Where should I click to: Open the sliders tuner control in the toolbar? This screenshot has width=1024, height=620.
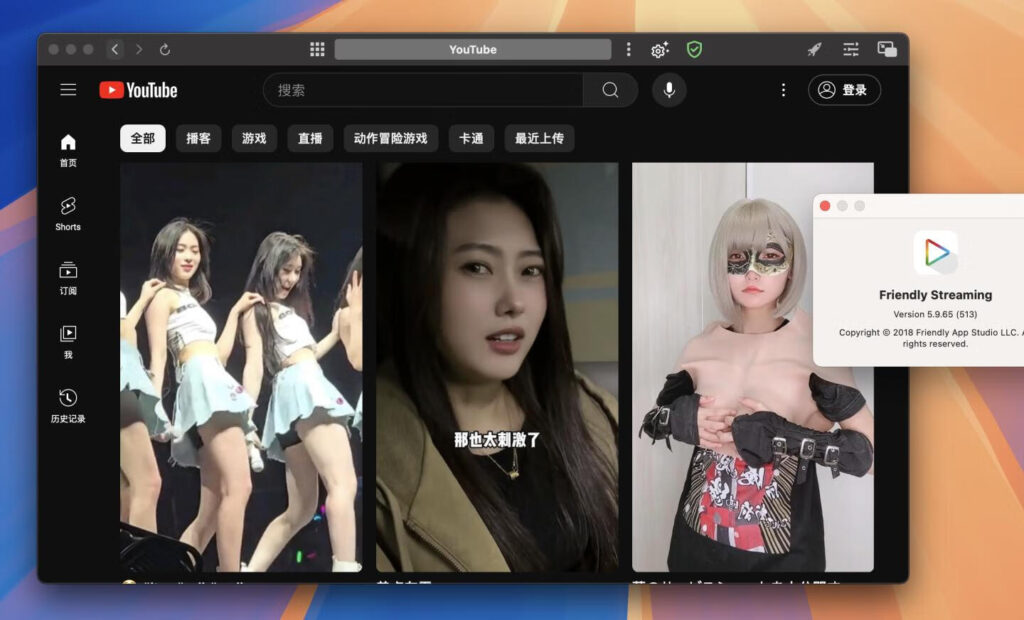851,47
